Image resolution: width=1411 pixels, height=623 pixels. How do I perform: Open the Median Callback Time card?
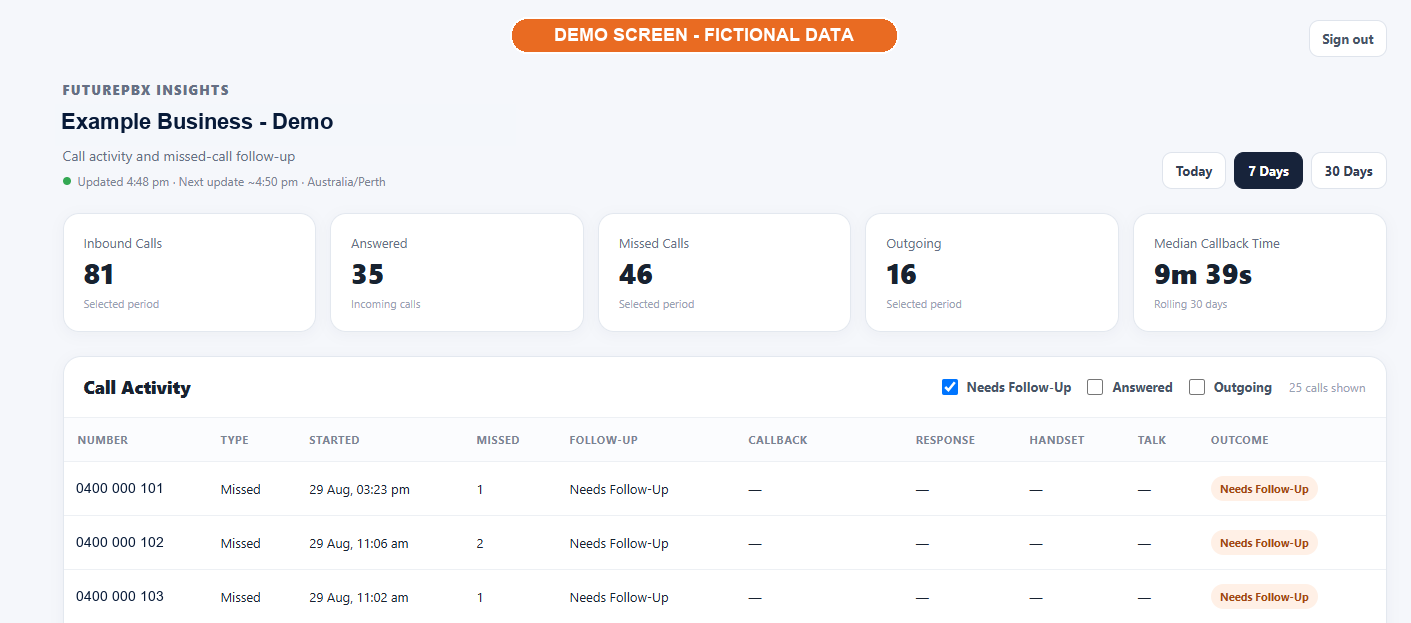coord(1260,272)
